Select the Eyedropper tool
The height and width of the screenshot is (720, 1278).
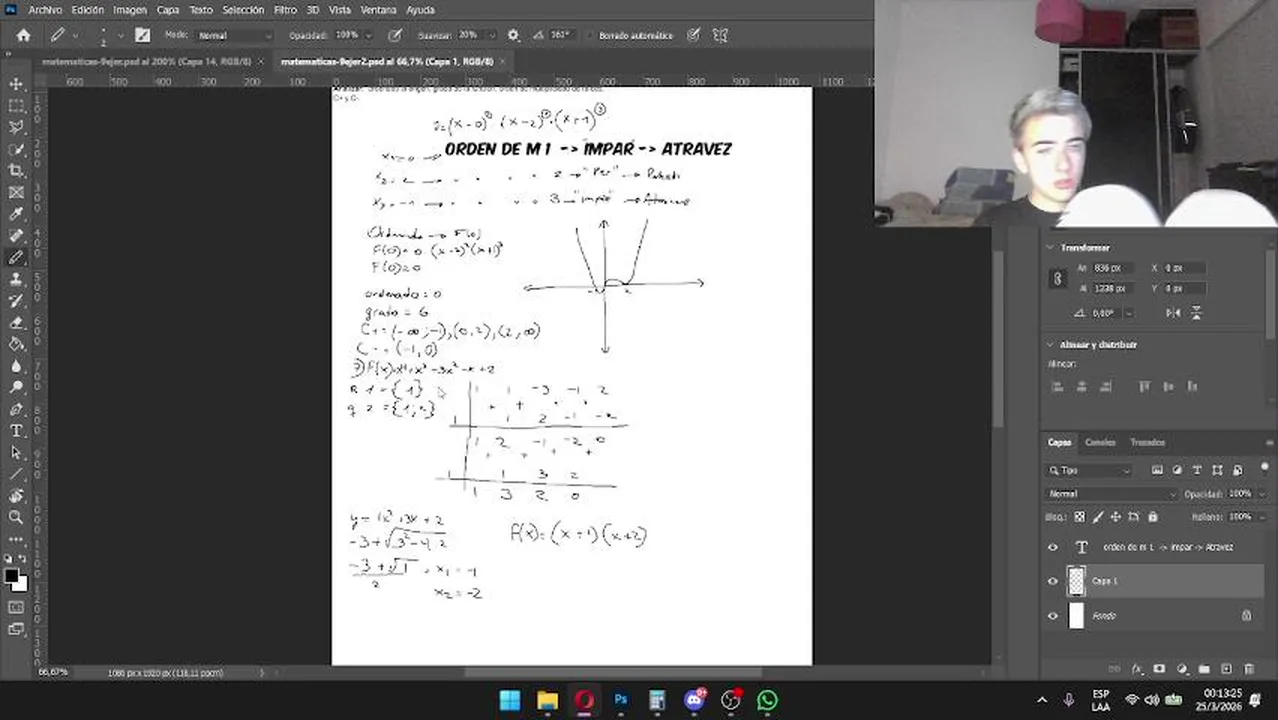coord(16,214)
